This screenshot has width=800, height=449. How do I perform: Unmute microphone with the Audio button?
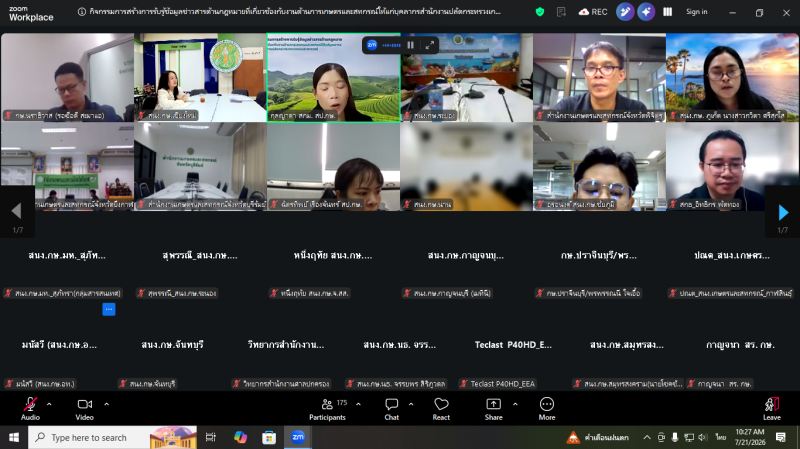coord(30,409)
